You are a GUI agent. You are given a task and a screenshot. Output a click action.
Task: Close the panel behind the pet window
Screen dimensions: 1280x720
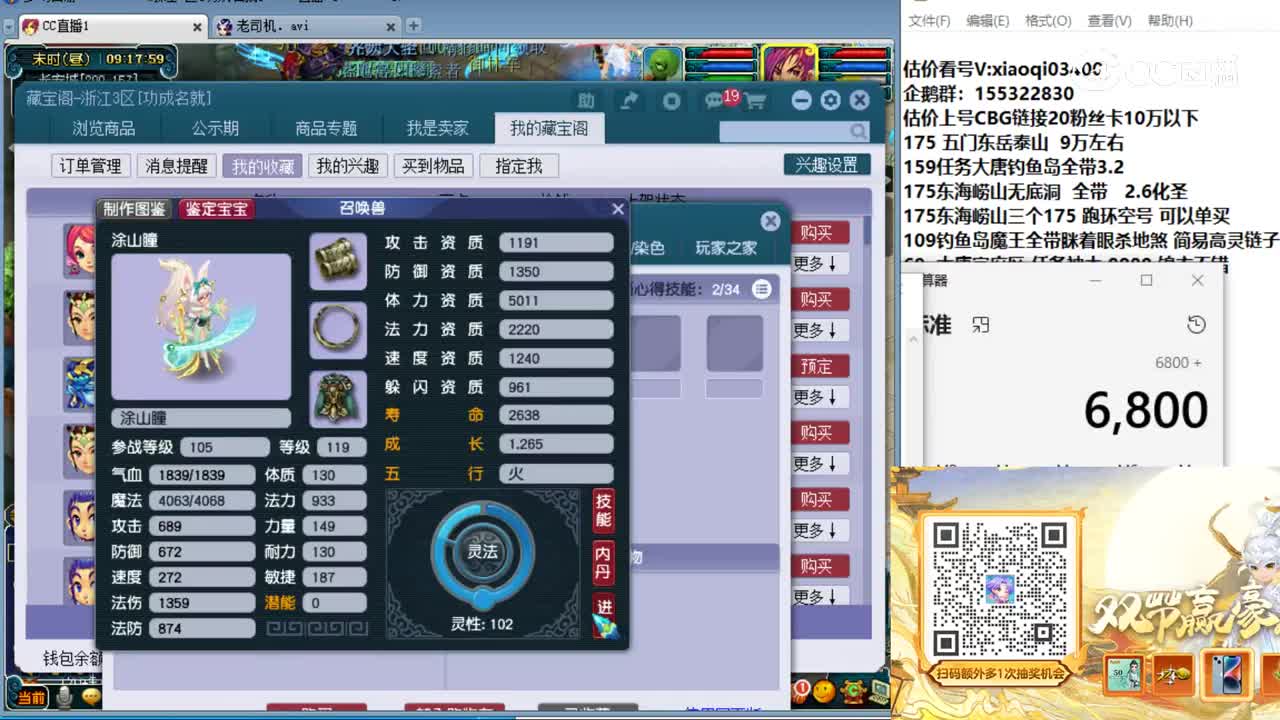[770, 221]
